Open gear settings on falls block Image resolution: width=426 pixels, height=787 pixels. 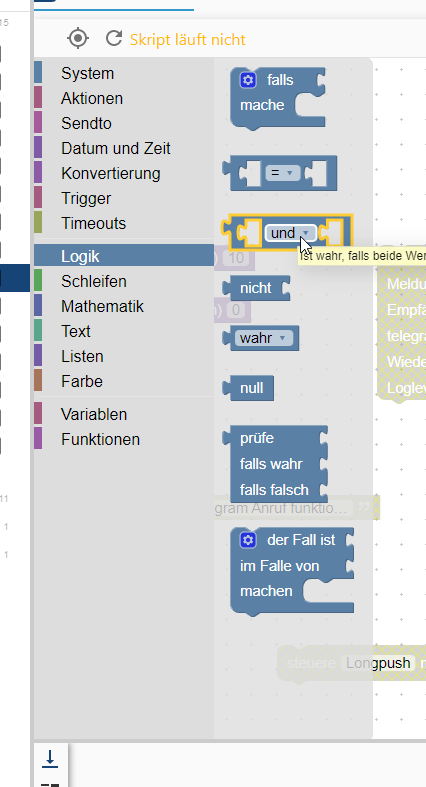248,80
